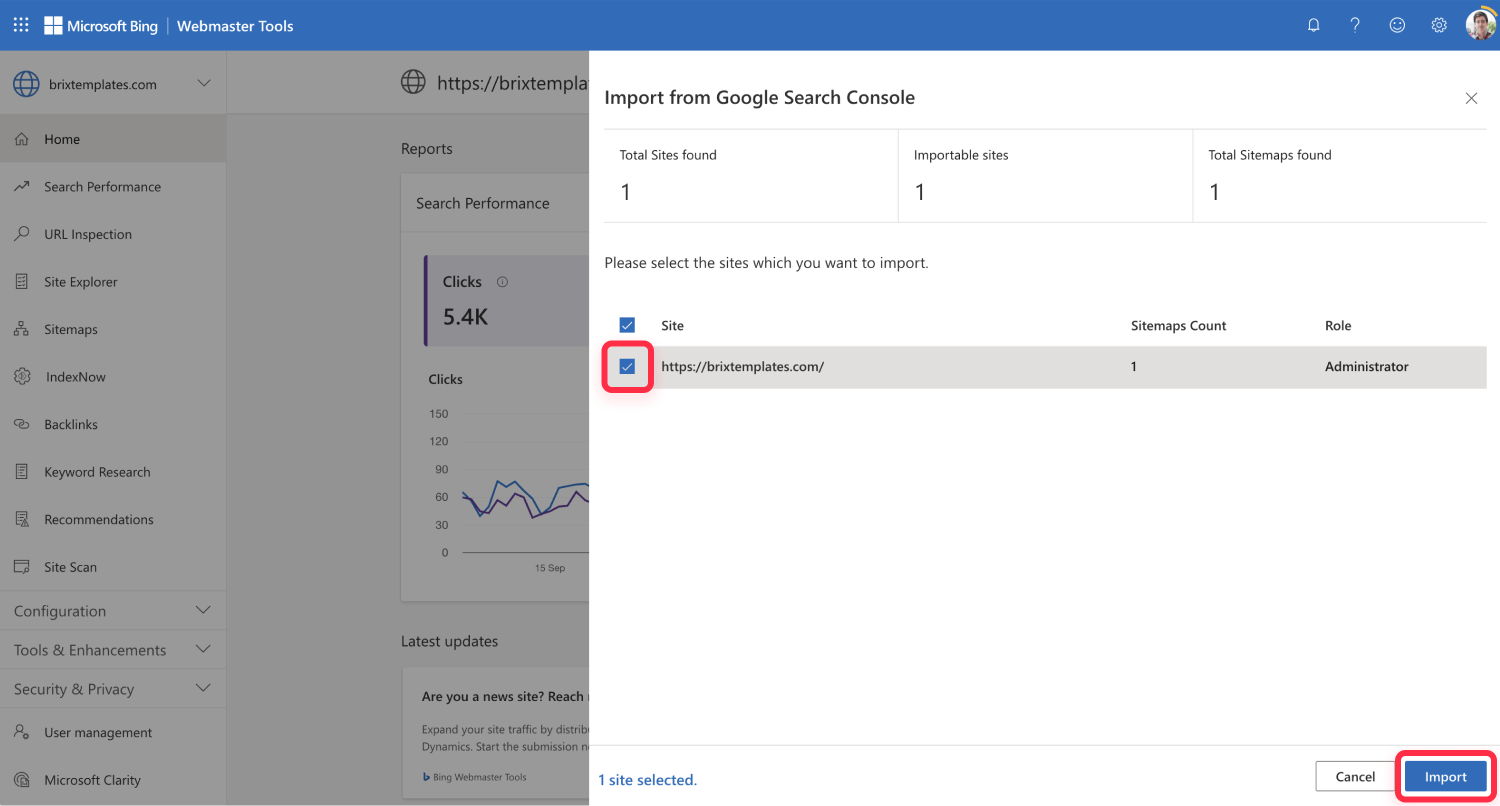Expand the Tools & Enhancements section
This screenshot has height=806, width=1500.
coord(113,650)
